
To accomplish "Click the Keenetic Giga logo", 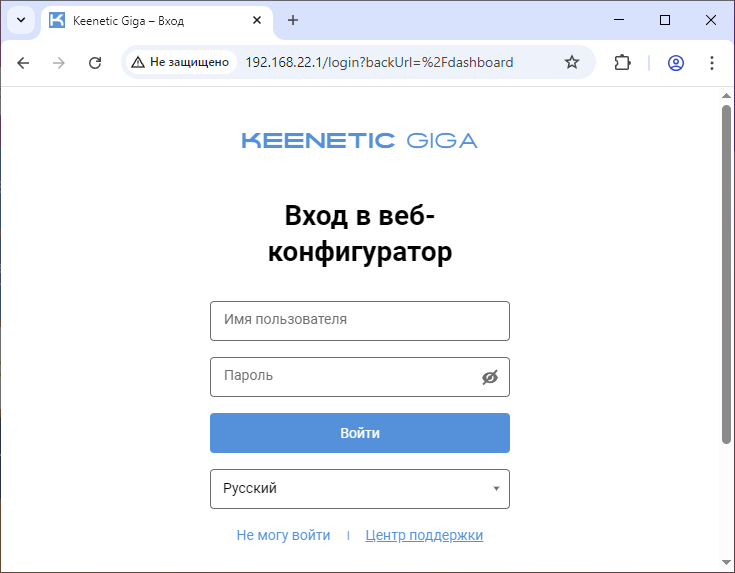I will (x=359, y=141).
